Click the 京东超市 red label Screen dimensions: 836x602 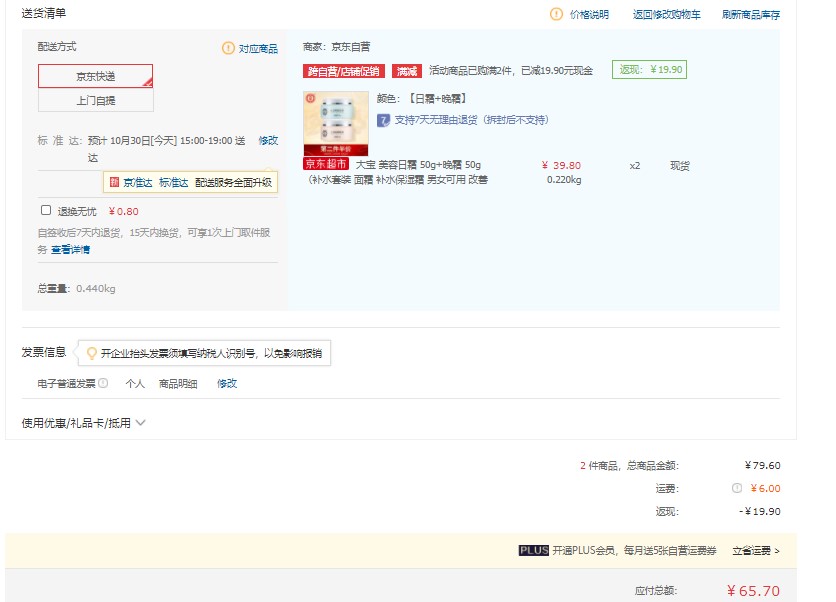(326, 164)
